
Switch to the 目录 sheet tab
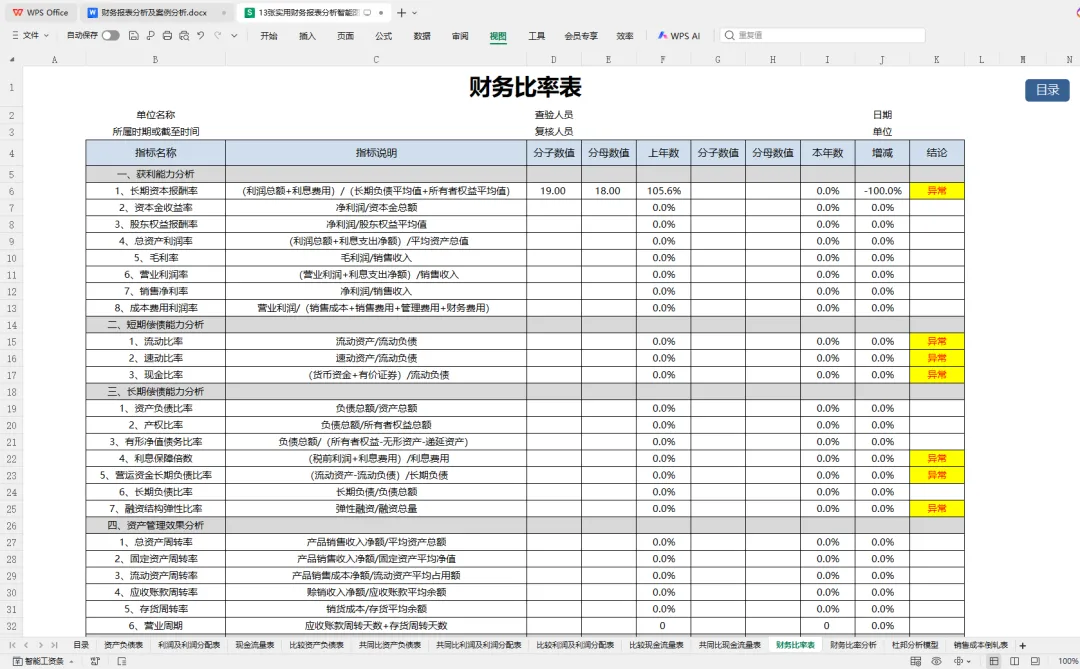(x=81, y=645)
